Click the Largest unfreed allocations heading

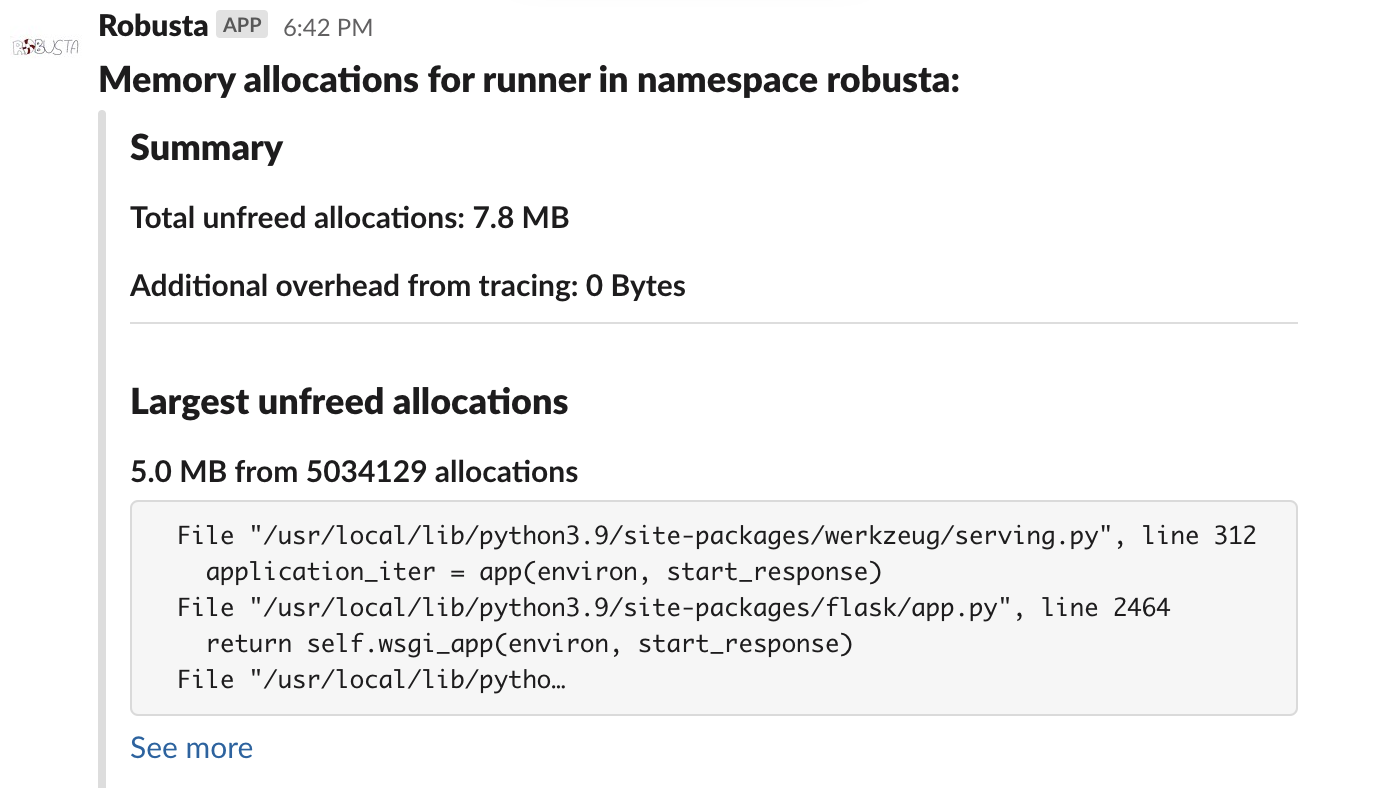click(349, 401)
